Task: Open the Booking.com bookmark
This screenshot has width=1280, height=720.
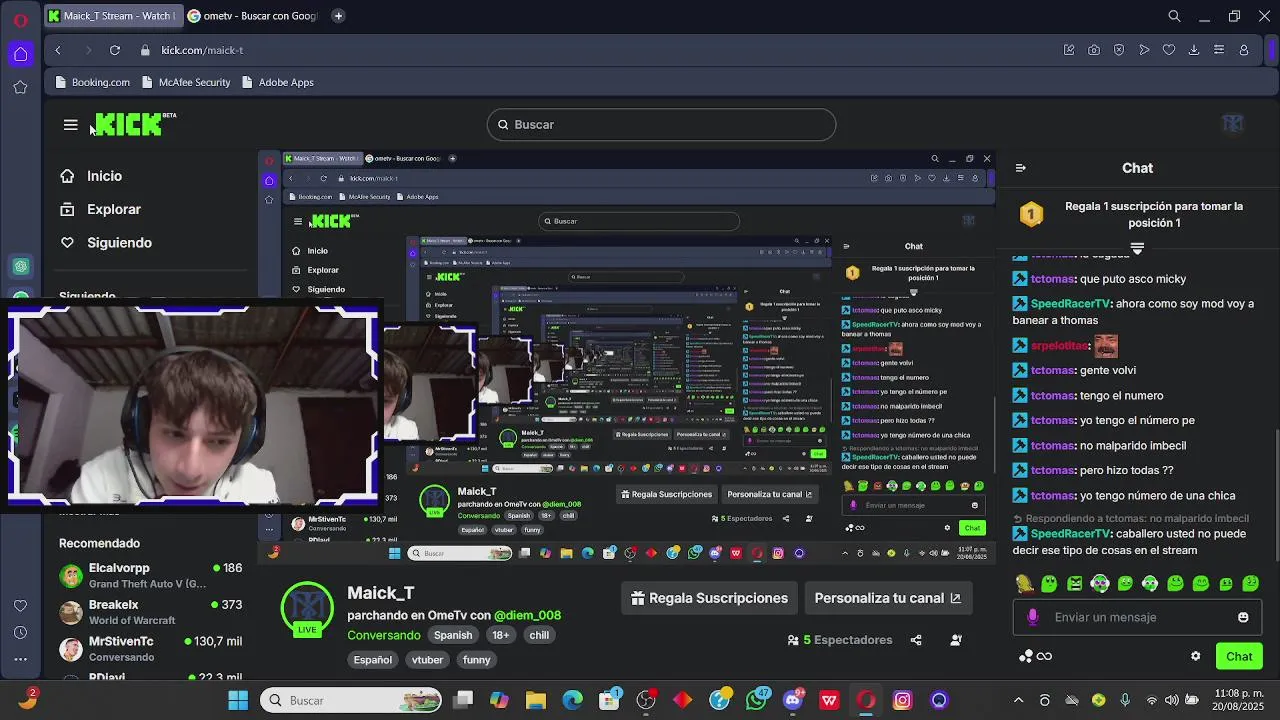Action: 92,82
